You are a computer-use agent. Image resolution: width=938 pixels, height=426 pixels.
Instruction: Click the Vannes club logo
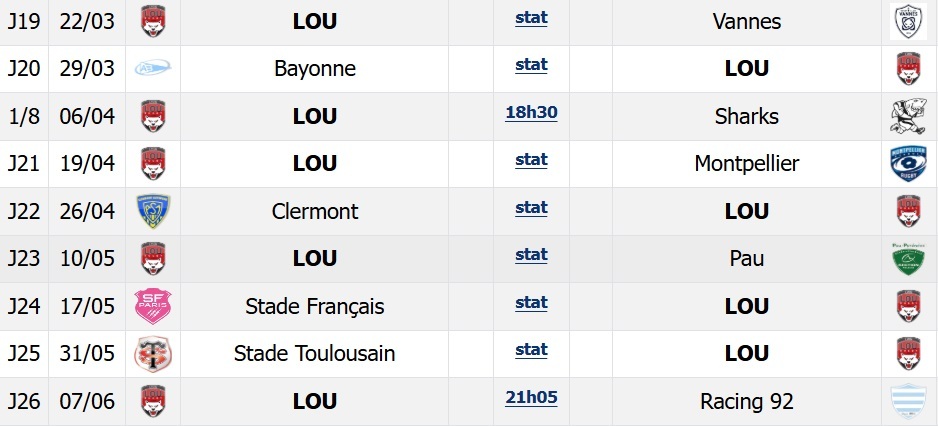908,22
